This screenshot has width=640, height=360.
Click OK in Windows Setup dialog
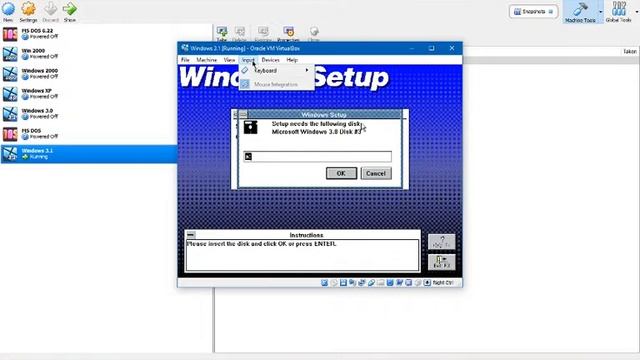click(341, 173)
